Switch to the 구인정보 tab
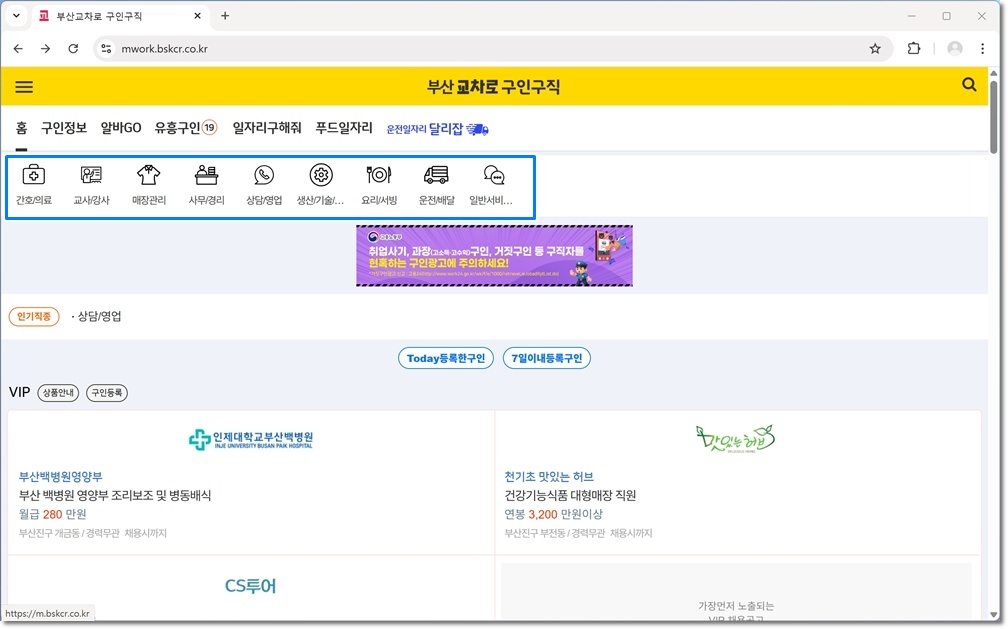 64,128
